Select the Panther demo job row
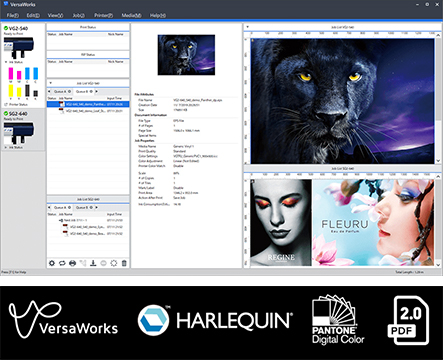Screen dimensions: 443x360 point(88,104)
